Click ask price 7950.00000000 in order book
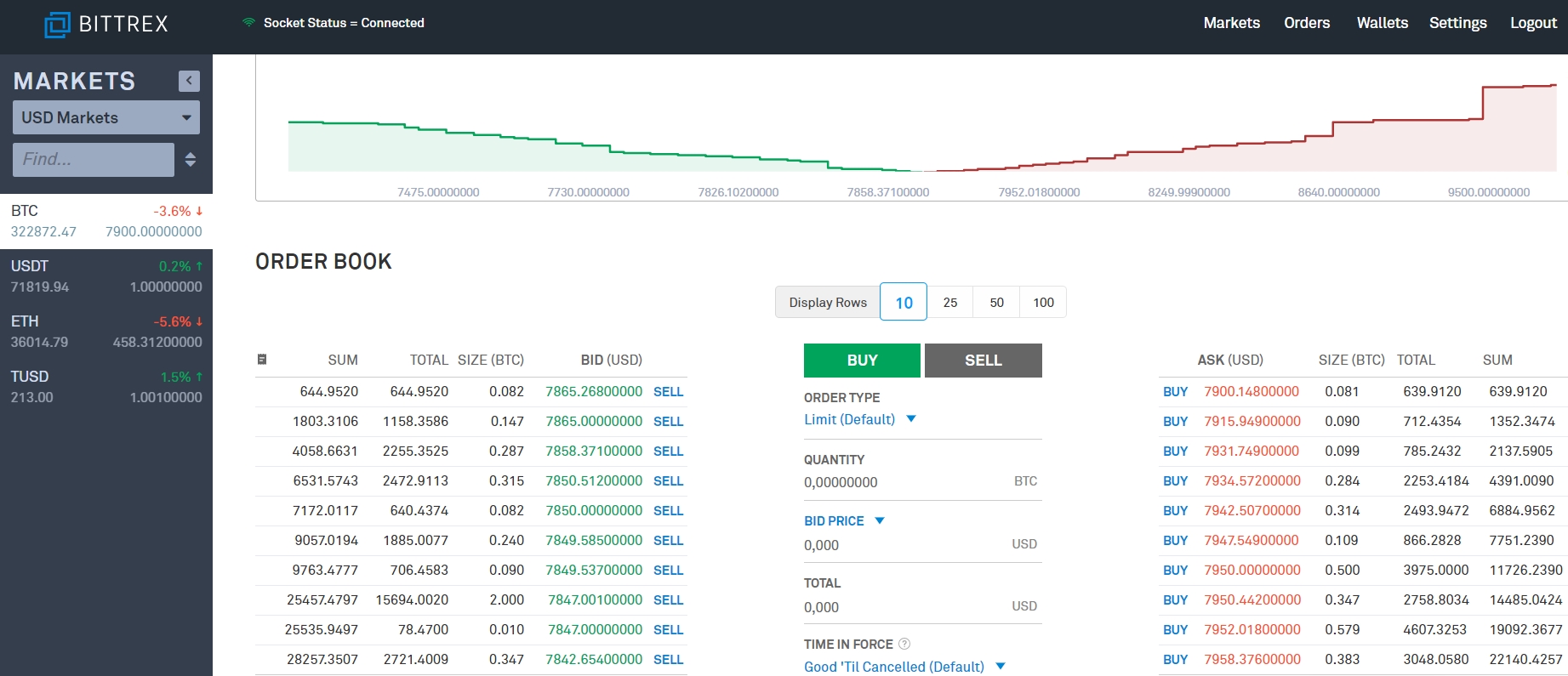 pyautogui.click(x=1252, y=571)
